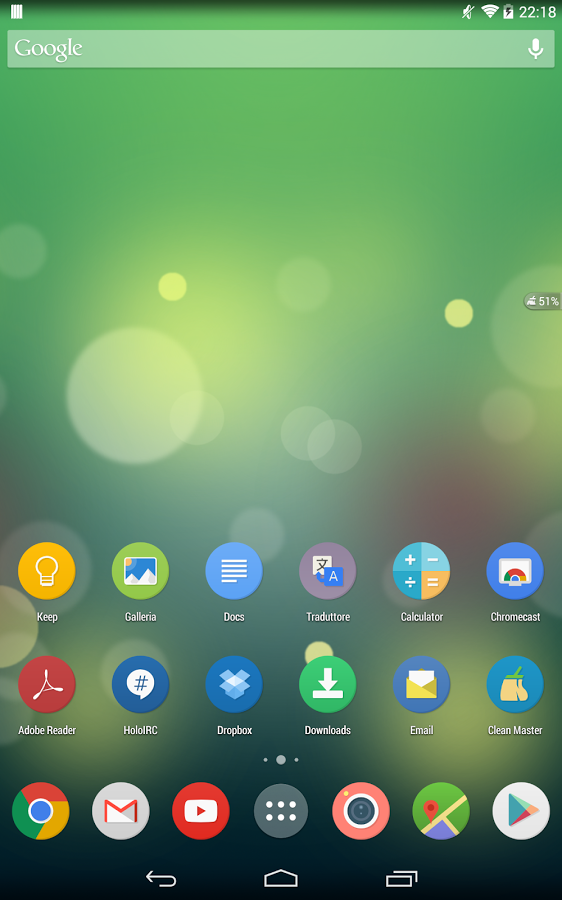
Task: Open the Recent apps overview
Action: click(401, 878)
